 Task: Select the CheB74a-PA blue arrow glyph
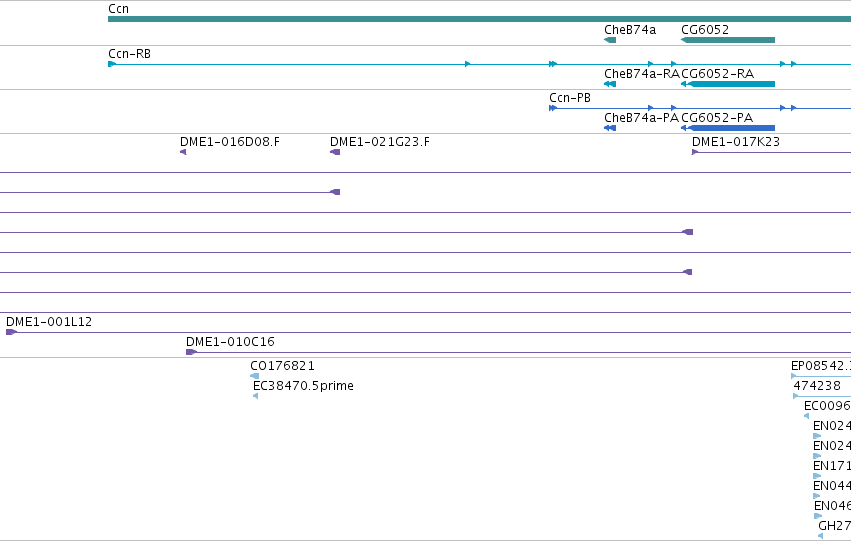coord(610,128)
